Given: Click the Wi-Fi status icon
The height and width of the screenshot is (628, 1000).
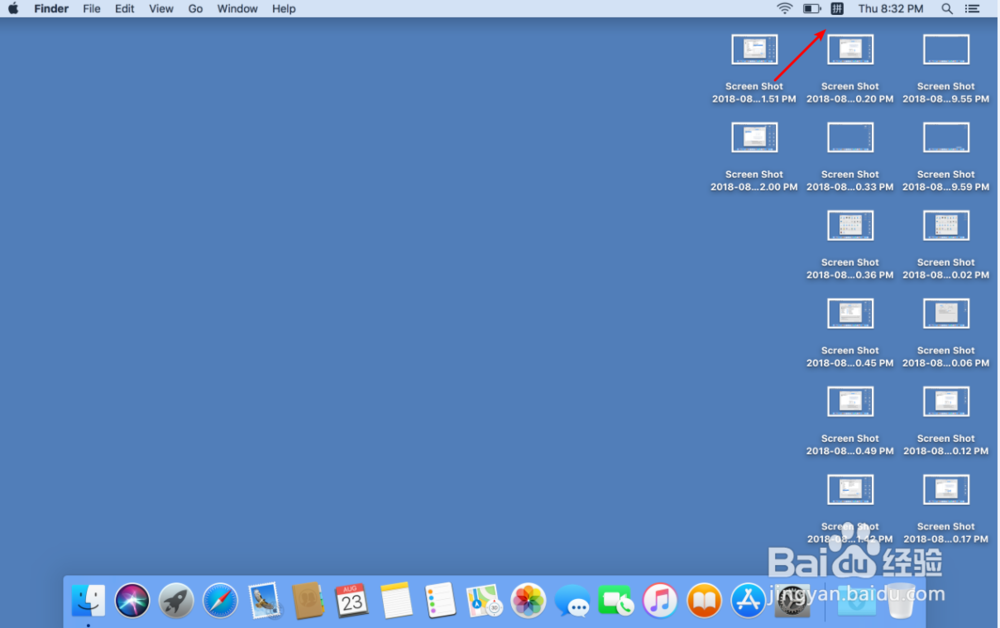Looking at the screenshot, I should [x=784, y=8].
